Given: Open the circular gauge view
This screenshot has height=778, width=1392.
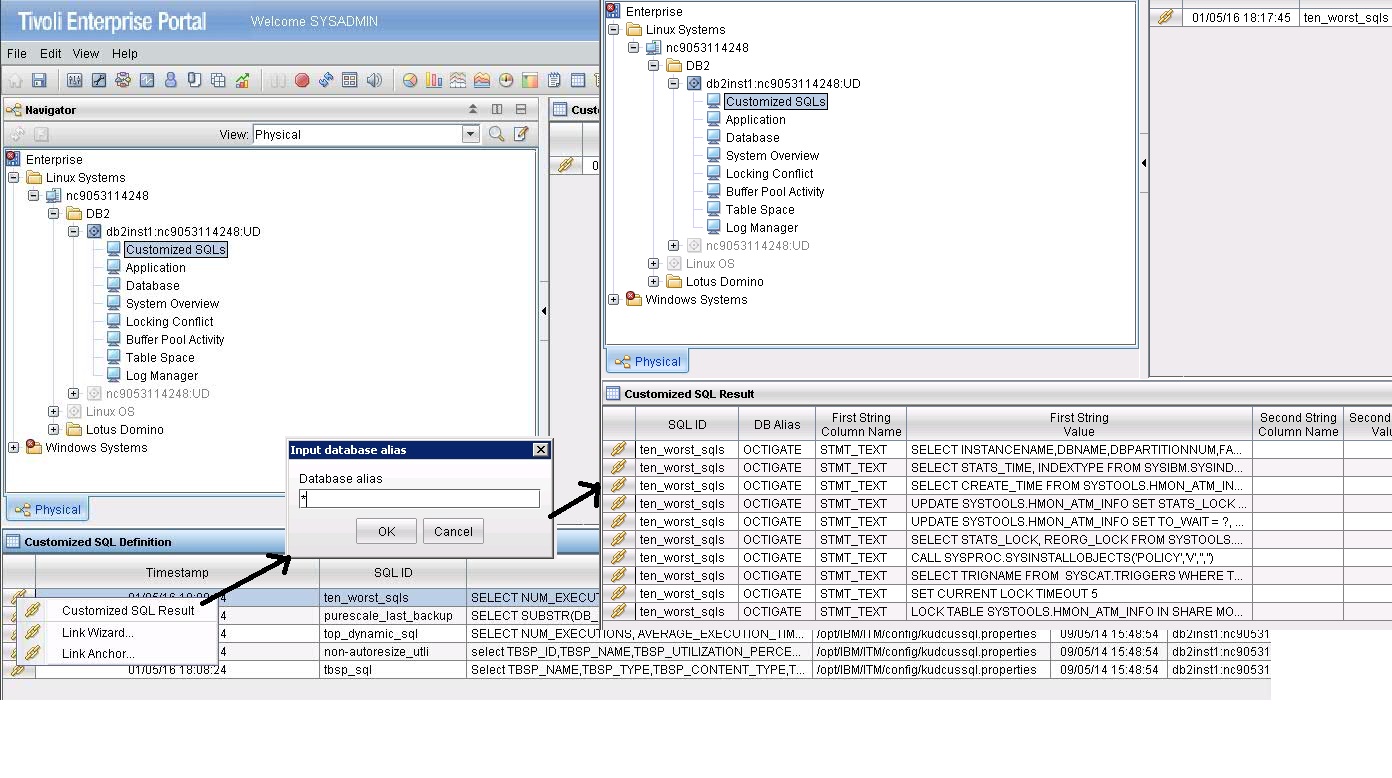Looking at the screenshot, I should tap(505, 80).
